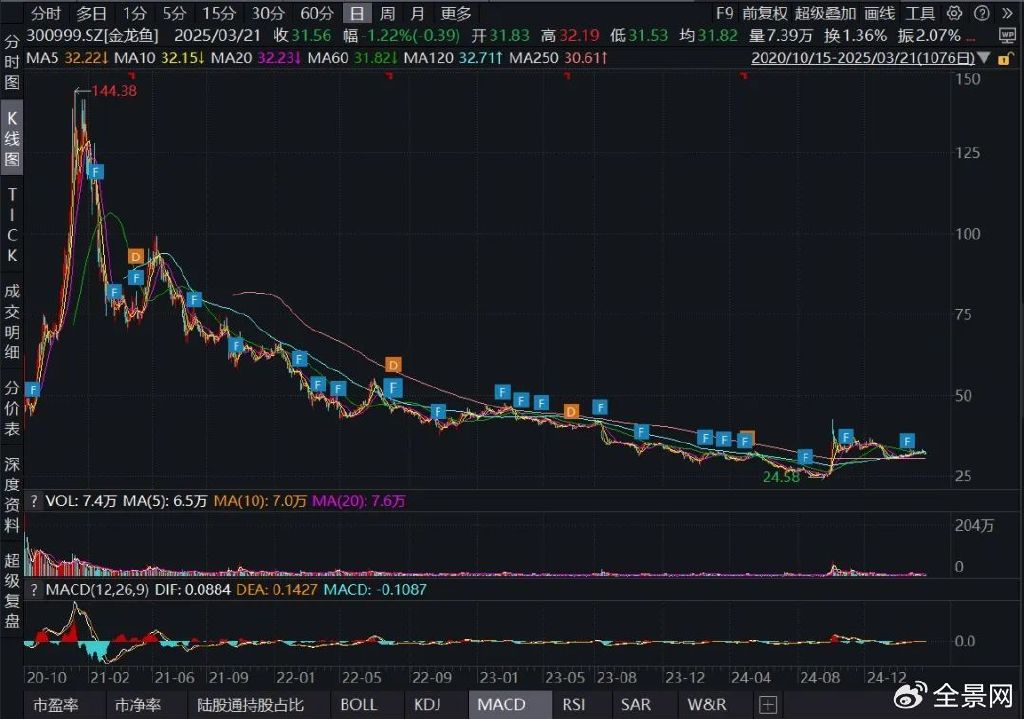Open the help question mark icon
The width and height of the screenshot is (1024, 719).
pos(980,14)
